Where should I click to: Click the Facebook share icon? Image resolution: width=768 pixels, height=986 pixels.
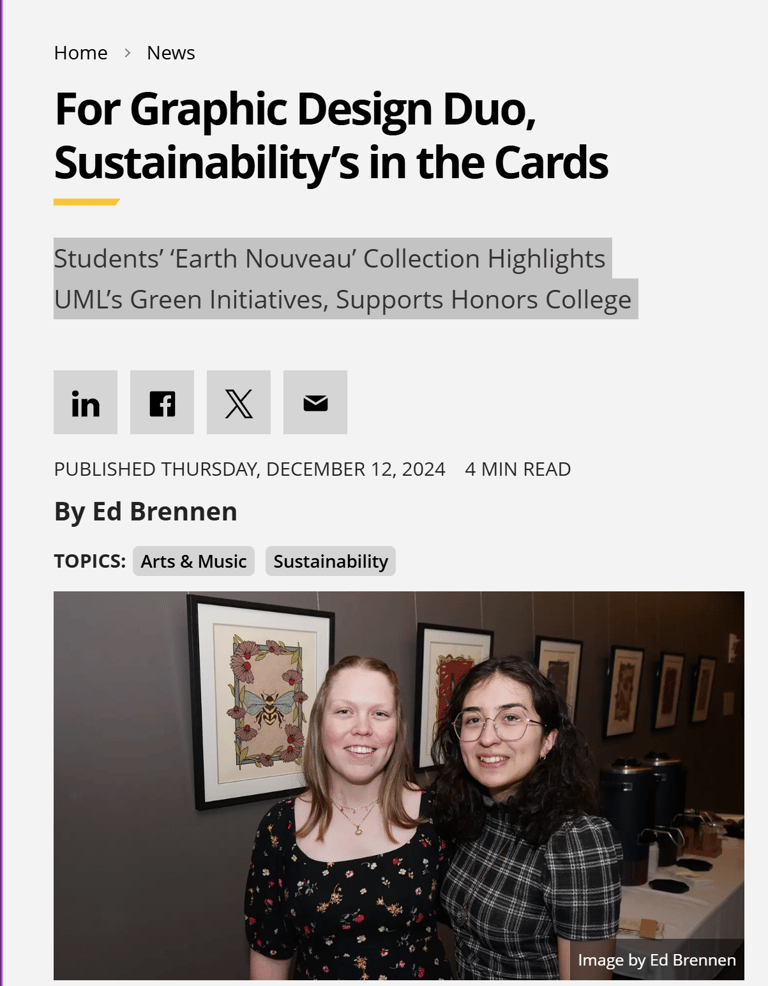[162, 403]
